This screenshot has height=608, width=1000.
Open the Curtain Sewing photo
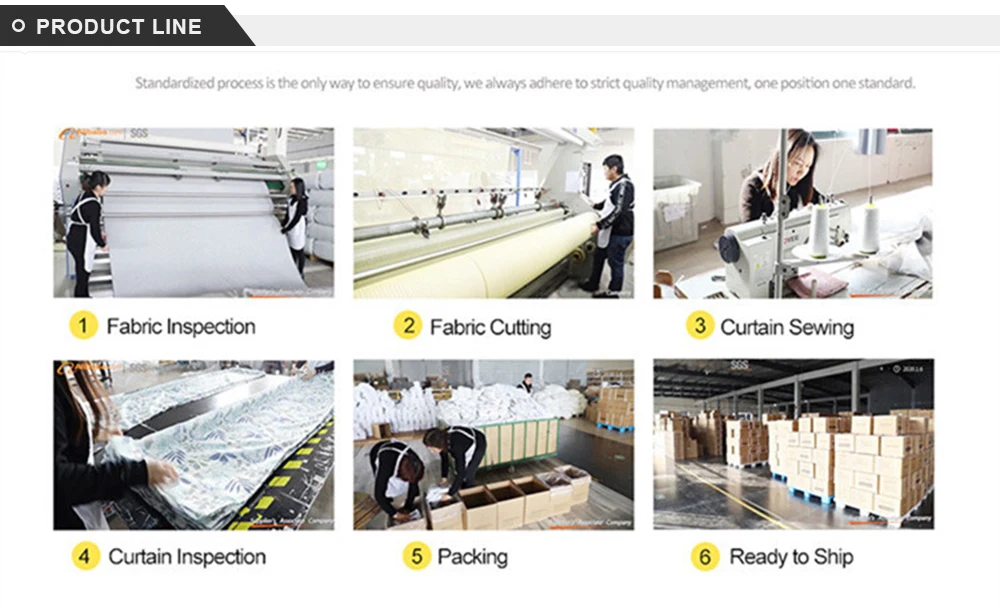click(793, 214)
